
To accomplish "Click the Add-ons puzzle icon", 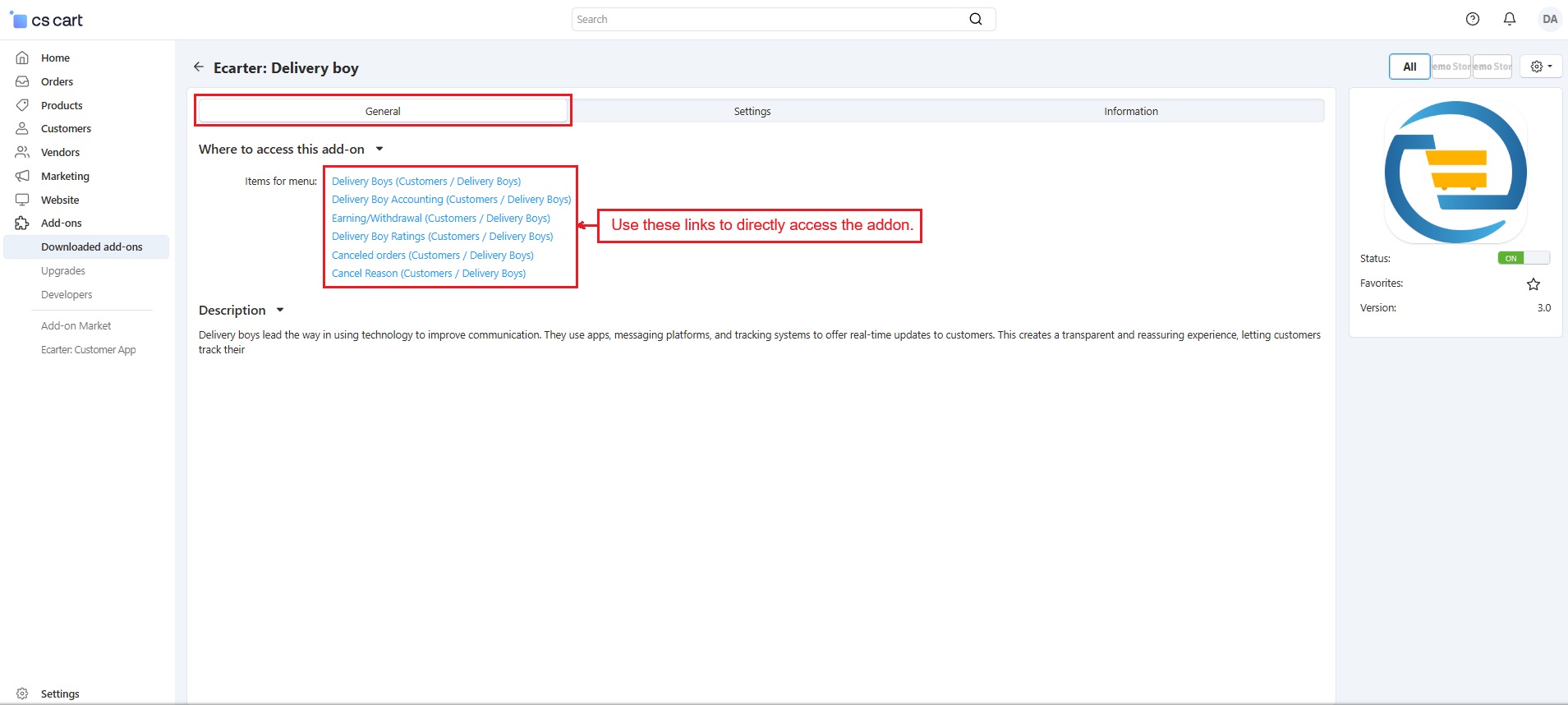I will (x=22, y=223).
